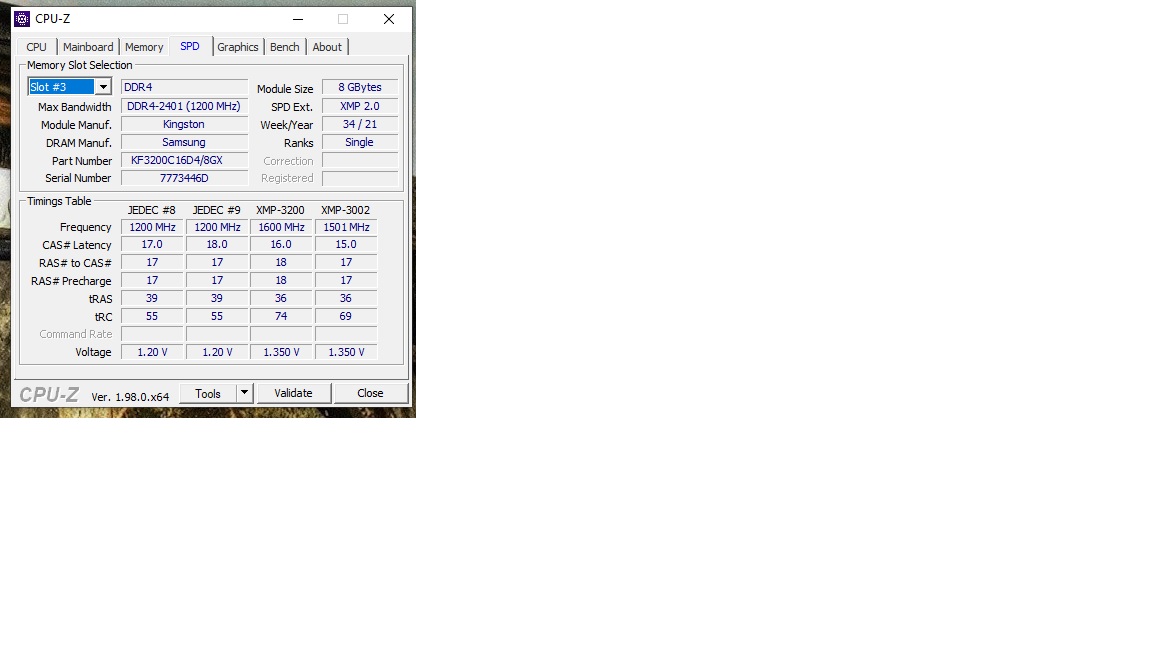Close the CPU-Z window via title bar X
This screenshot has height=648, width=1152.
tap(389, 19)
